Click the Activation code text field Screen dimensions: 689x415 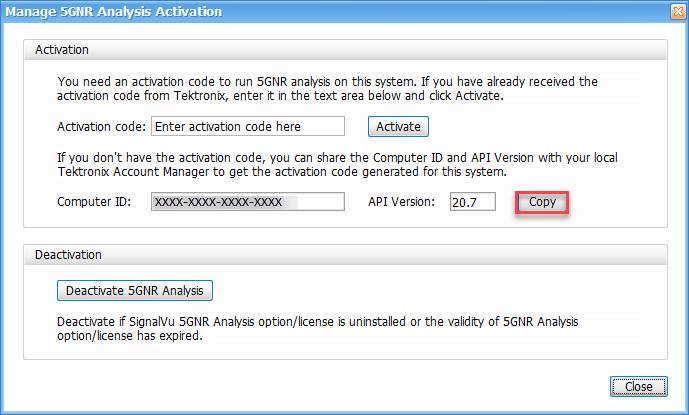click(x=246, y=127)
